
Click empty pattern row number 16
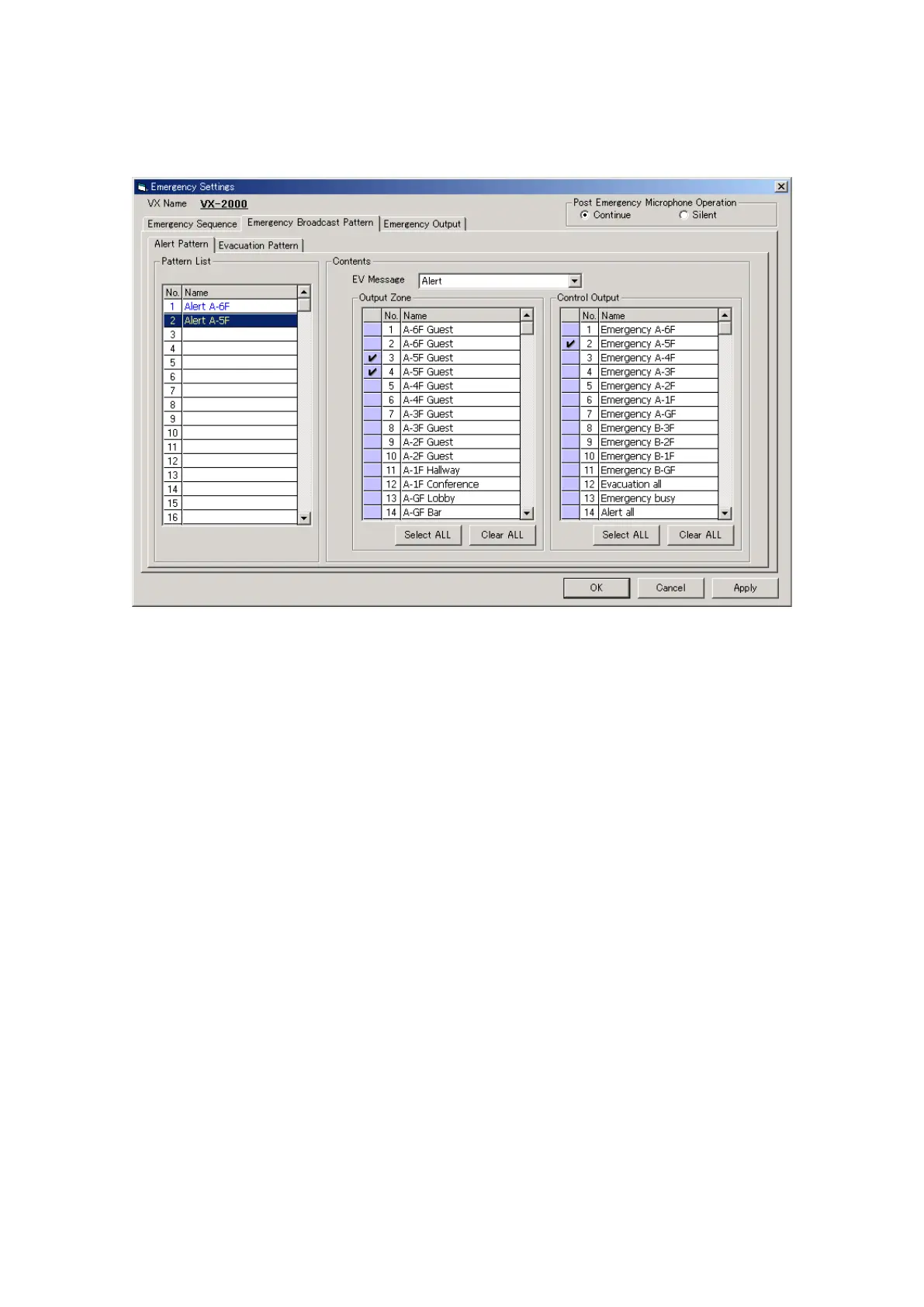[x=230, y=517]
